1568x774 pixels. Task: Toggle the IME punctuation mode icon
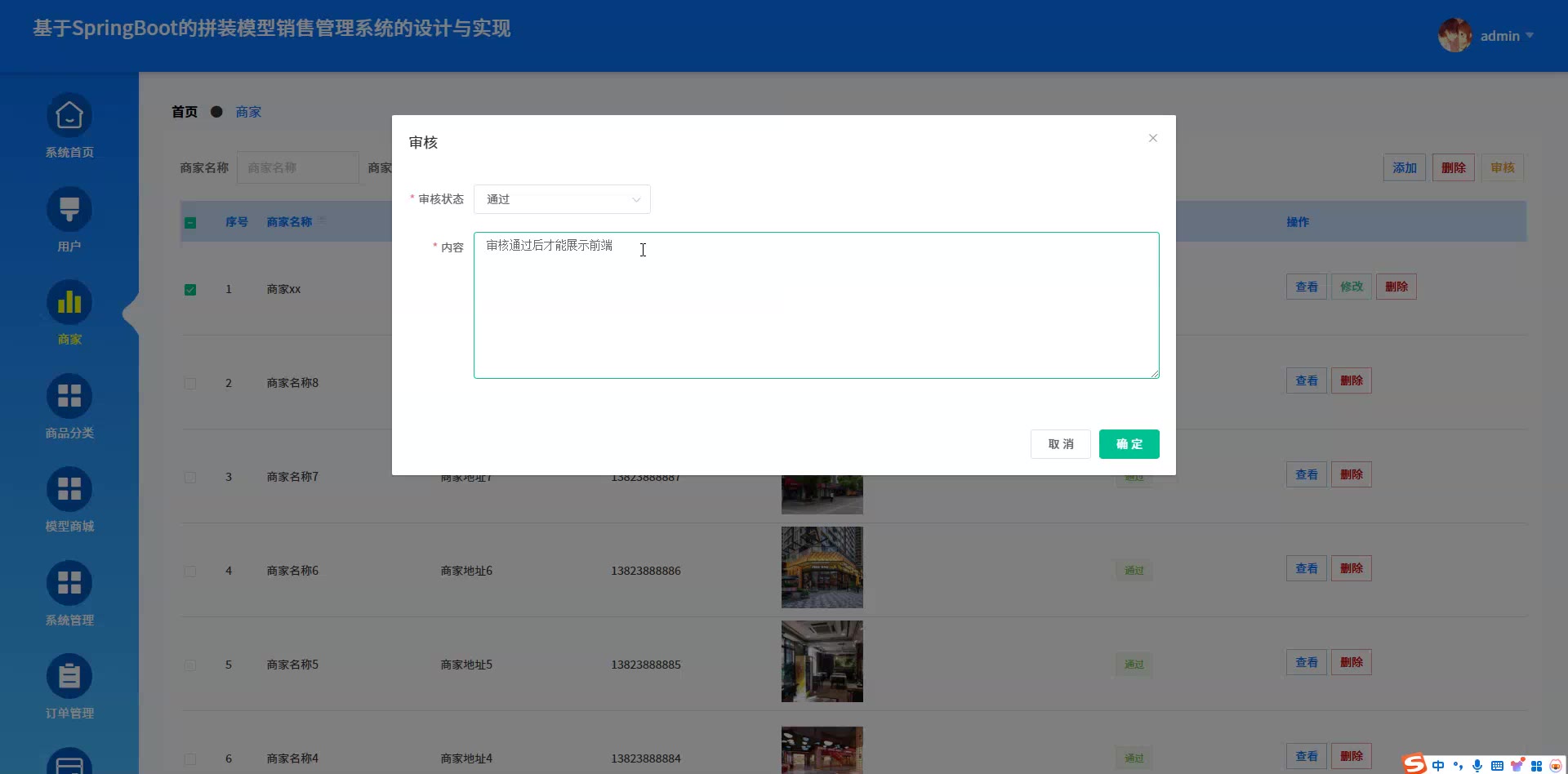pos(1458,765)
